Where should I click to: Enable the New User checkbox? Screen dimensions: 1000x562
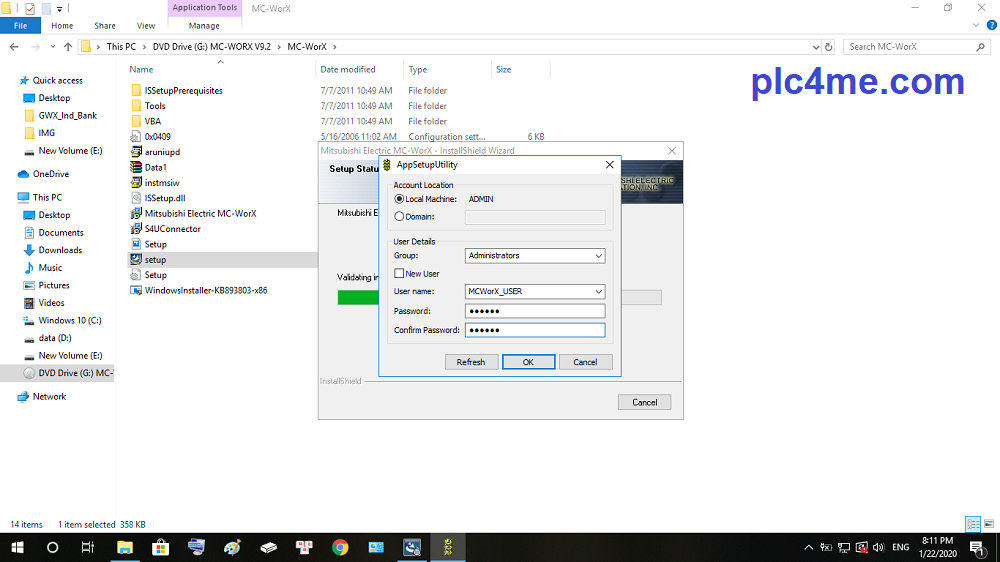[x=399, y=273]
